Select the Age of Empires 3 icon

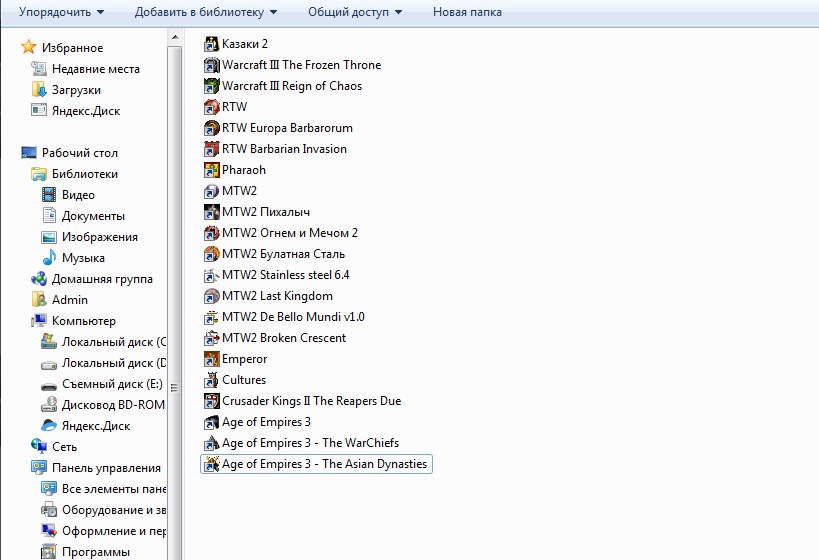tap(211, 422)
